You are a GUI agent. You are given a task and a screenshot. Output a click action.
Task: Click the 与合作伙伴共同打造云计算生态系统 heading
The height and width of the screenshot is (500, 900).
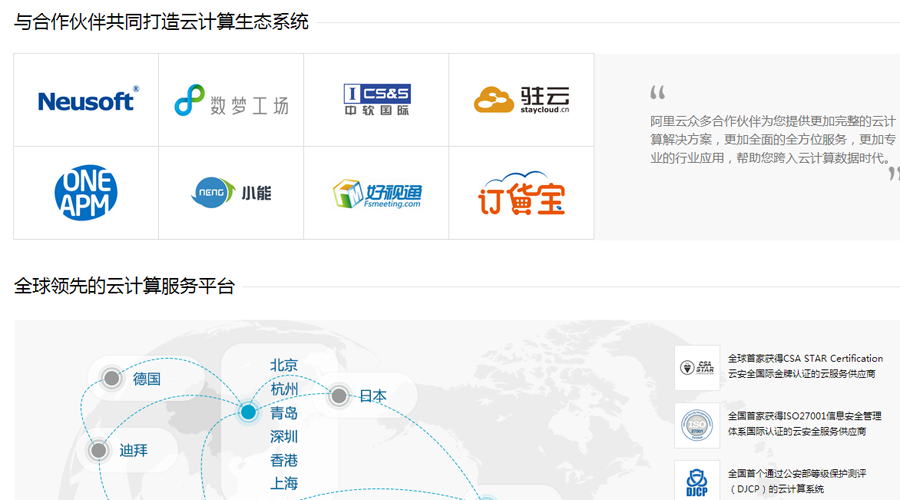[161, 22]
